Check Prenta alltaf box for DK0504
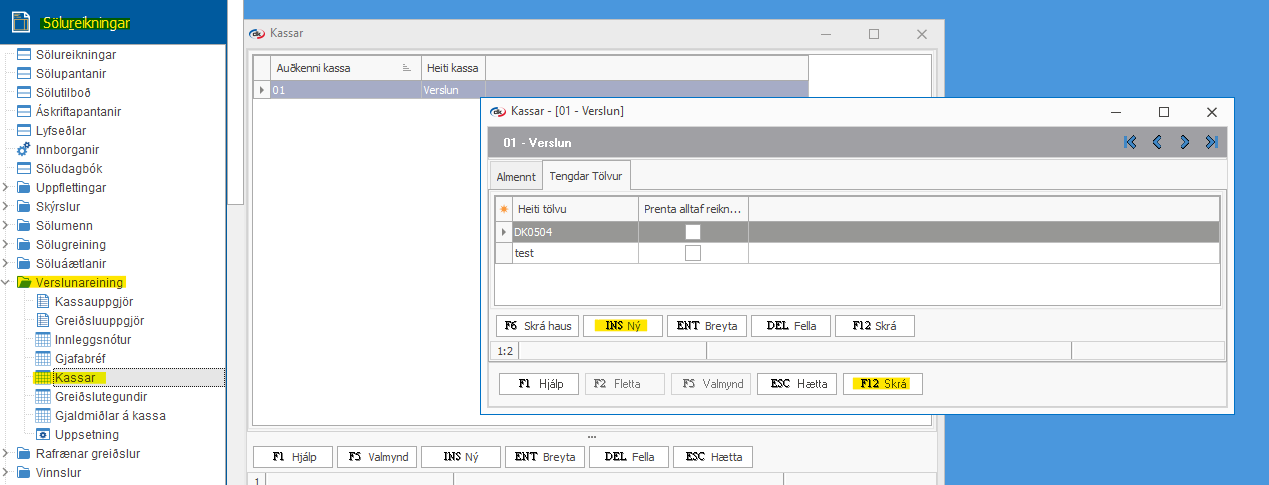Image resolution: width=1269 pixels, height=485 pixels. pyautogui.click(x=693, y=232)
